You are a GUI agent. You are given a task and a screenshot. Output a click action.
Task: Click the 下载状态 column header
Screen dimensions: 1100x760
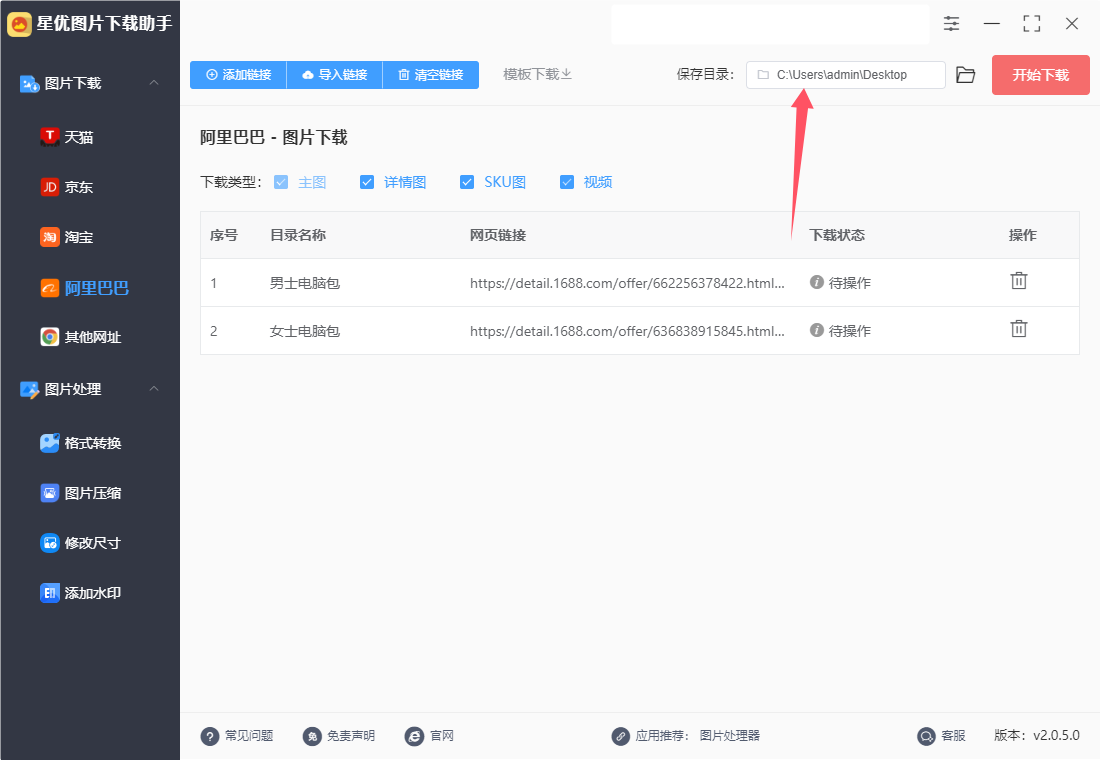pyautogui.click(x=837, y=235)
